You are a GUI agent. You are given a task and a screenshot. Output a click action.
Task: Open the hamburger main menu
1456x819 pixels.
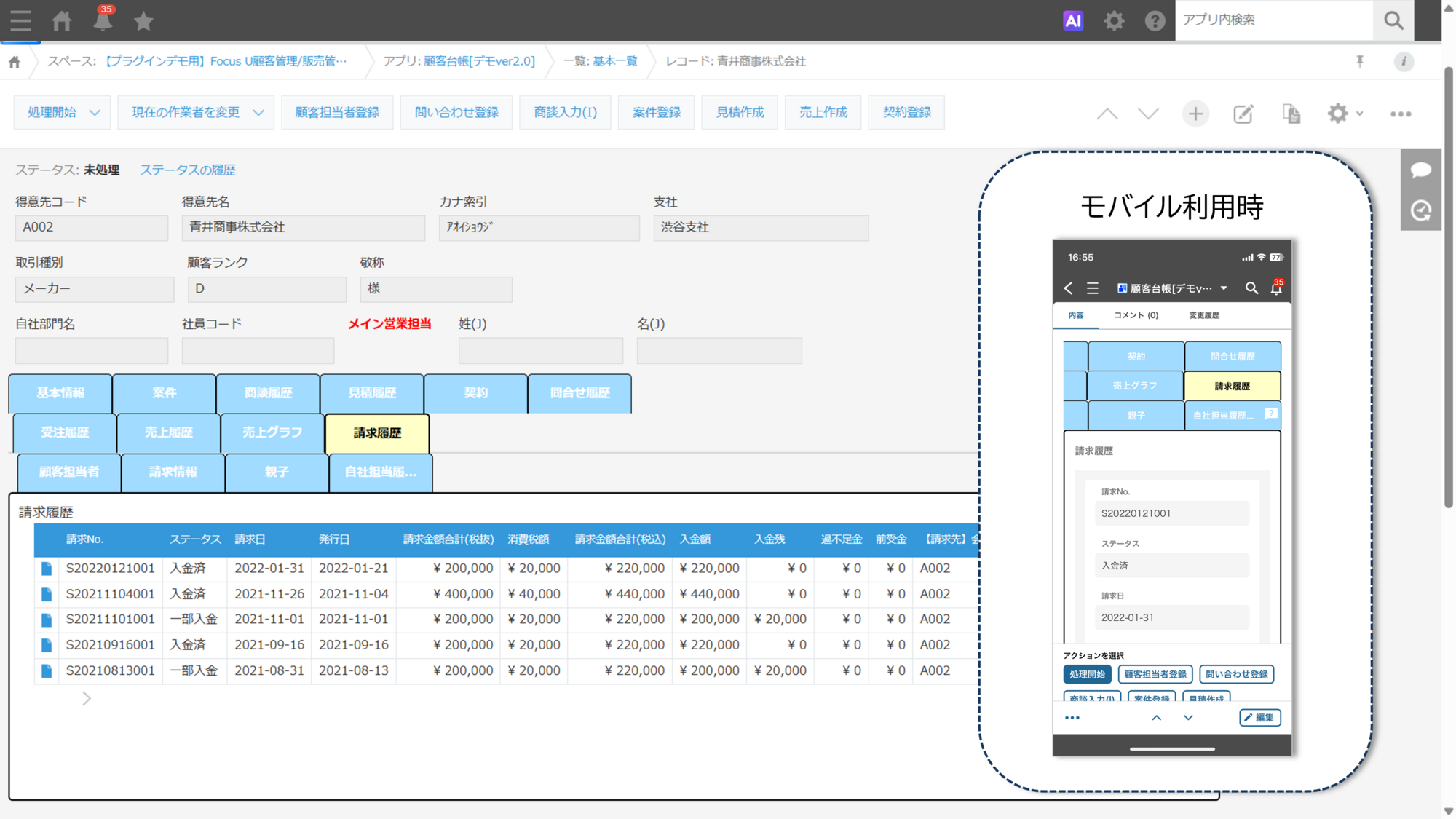pos(20,20)
